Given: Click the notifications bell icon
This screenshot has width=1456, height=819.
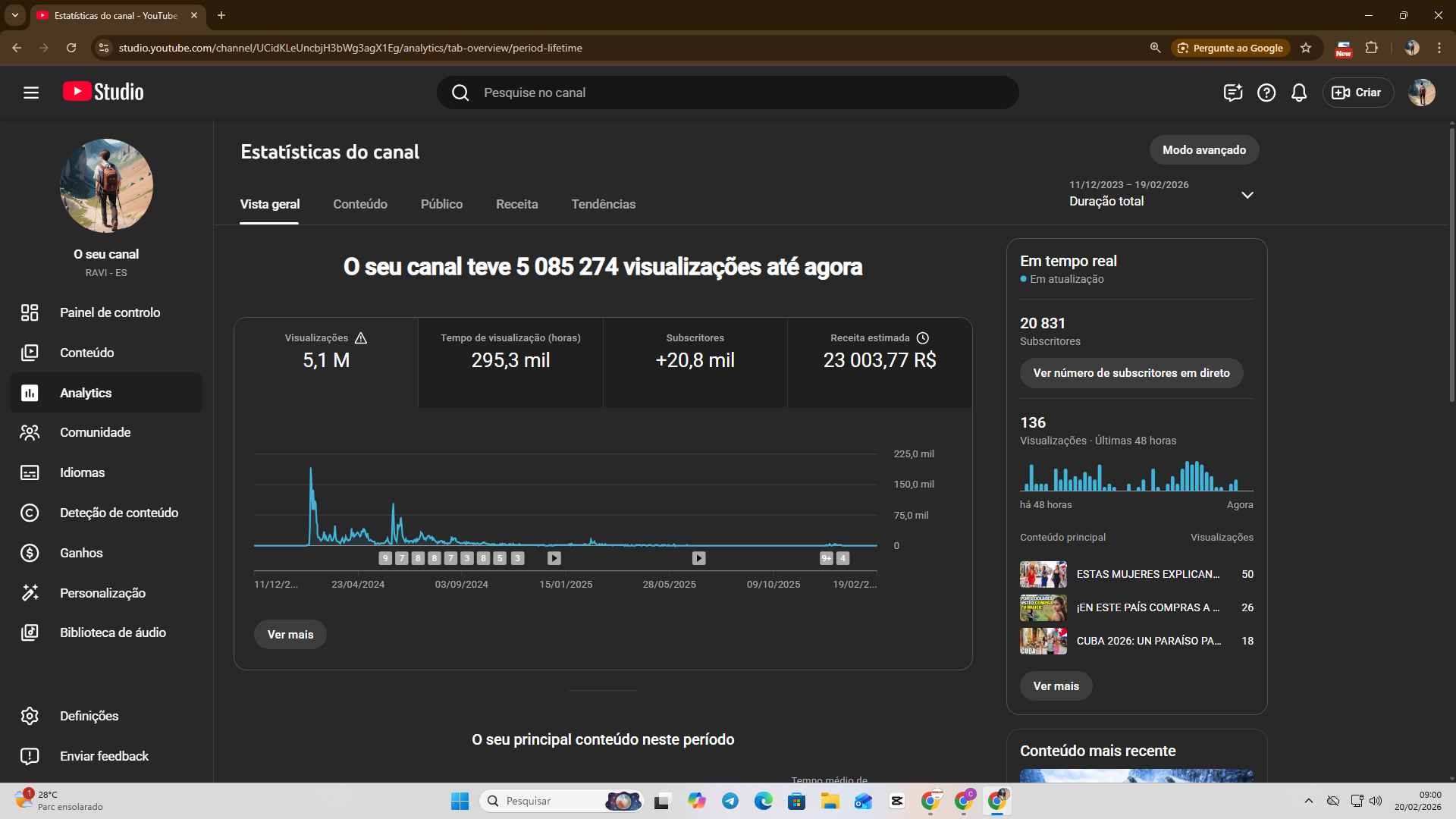Looking at the screenshot, I should pos(1299,93).
